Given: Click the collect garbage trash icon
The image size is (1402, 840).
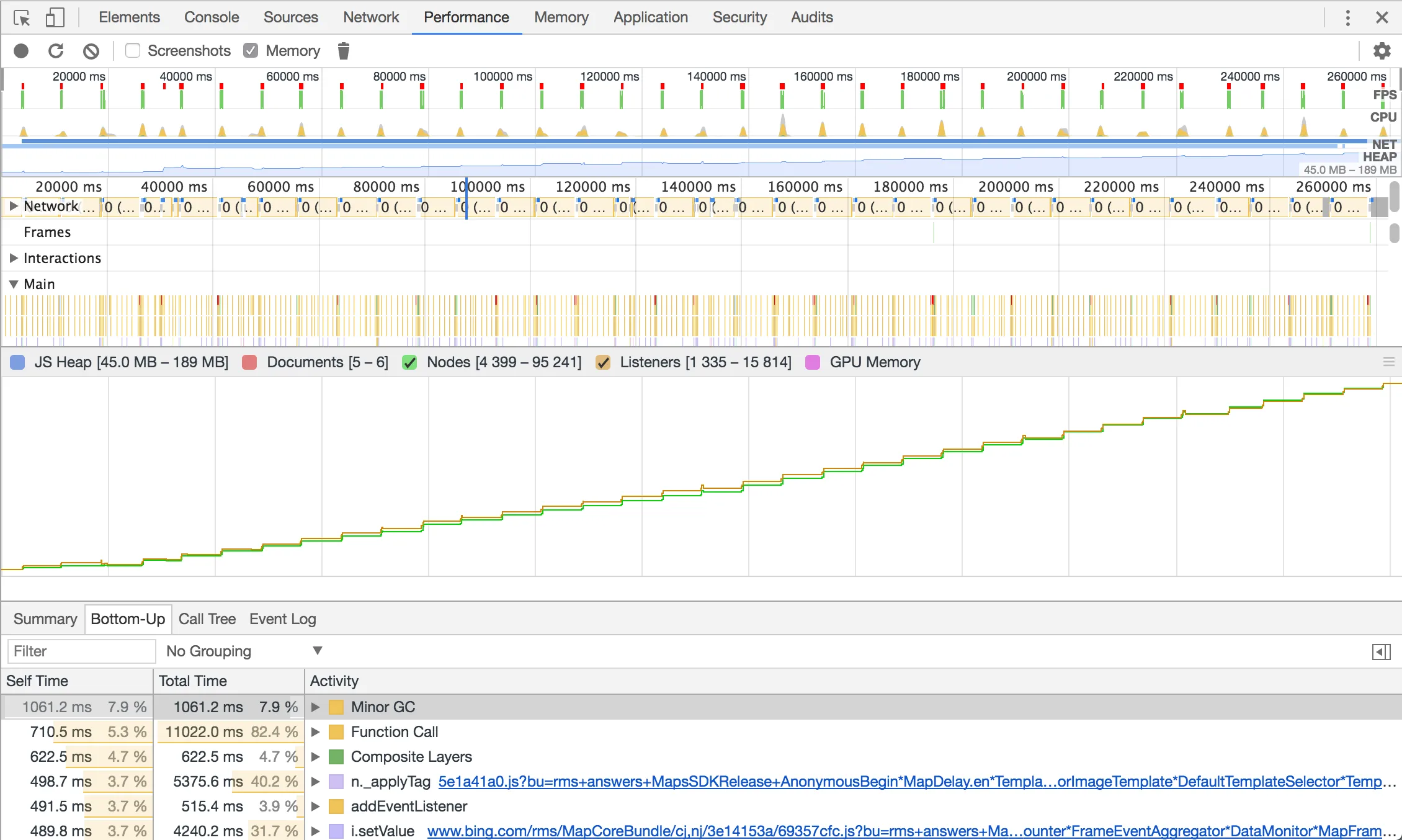Looking at the screenshot, I should click(x=343, y=51).
